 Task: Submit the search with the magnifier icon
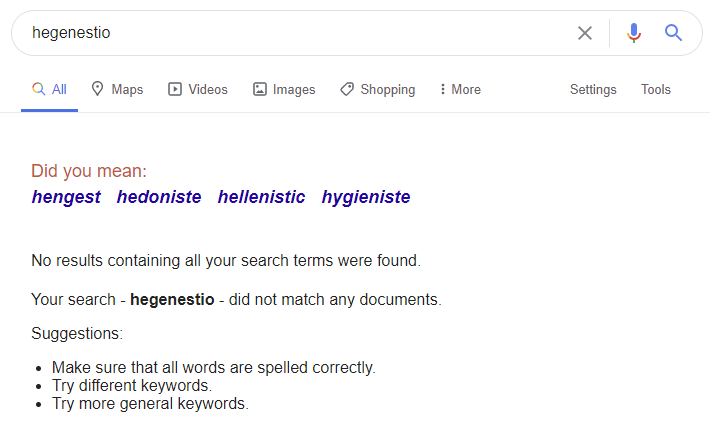(673, 33)
